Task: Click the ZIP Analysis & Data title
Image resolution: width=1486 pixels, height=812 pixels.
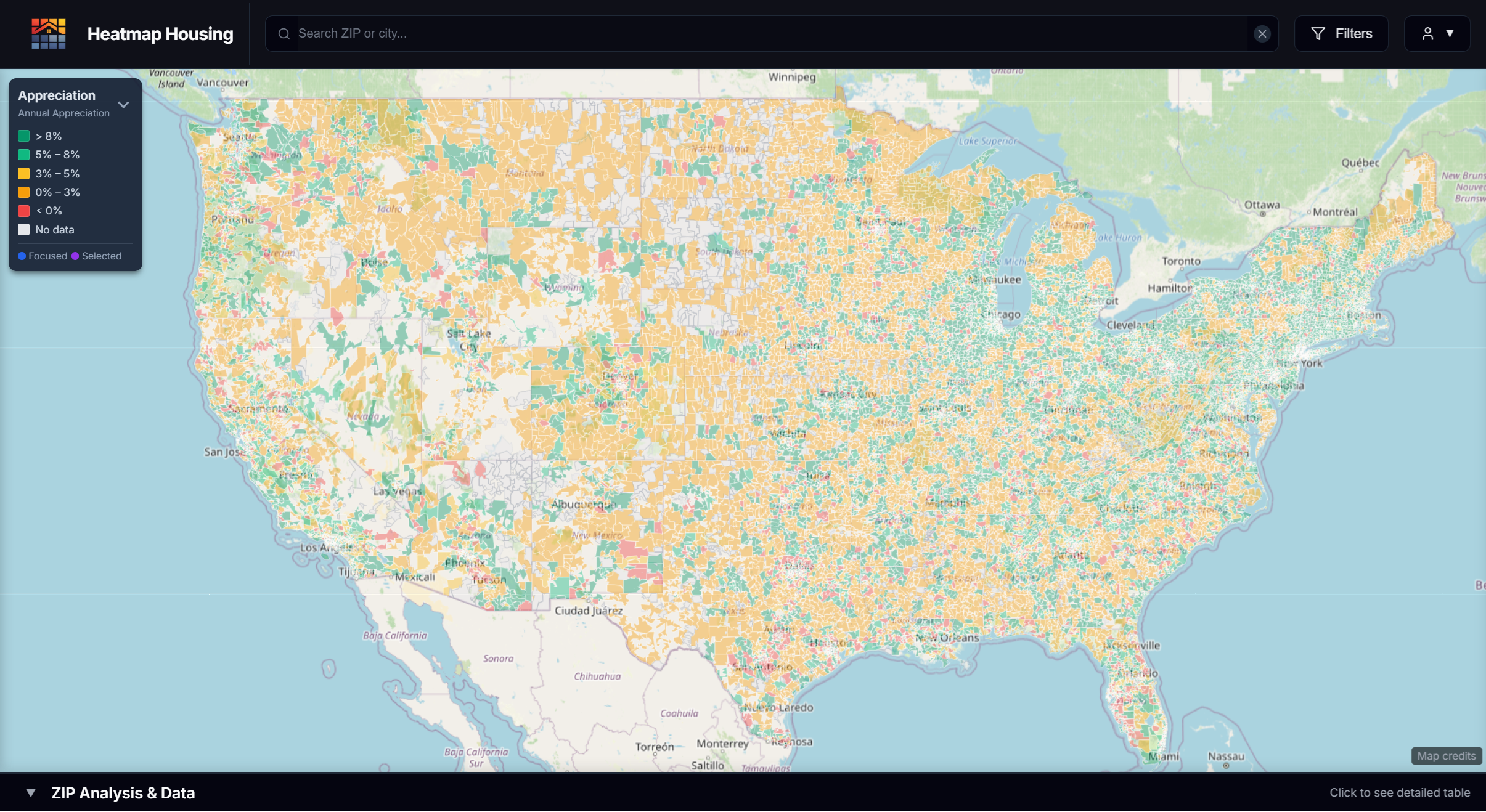Action: [x=123, y=793]
